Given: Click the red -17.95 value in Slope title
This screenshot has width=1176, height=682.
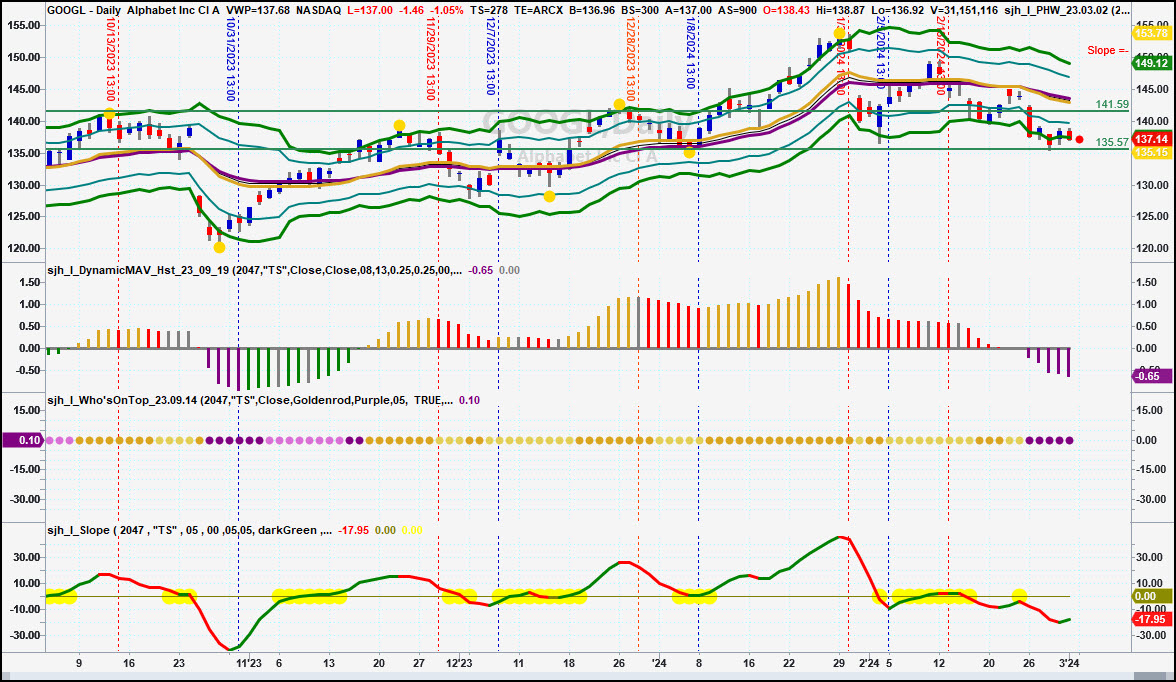Looking at the screenshot, I should pos(353,530).
